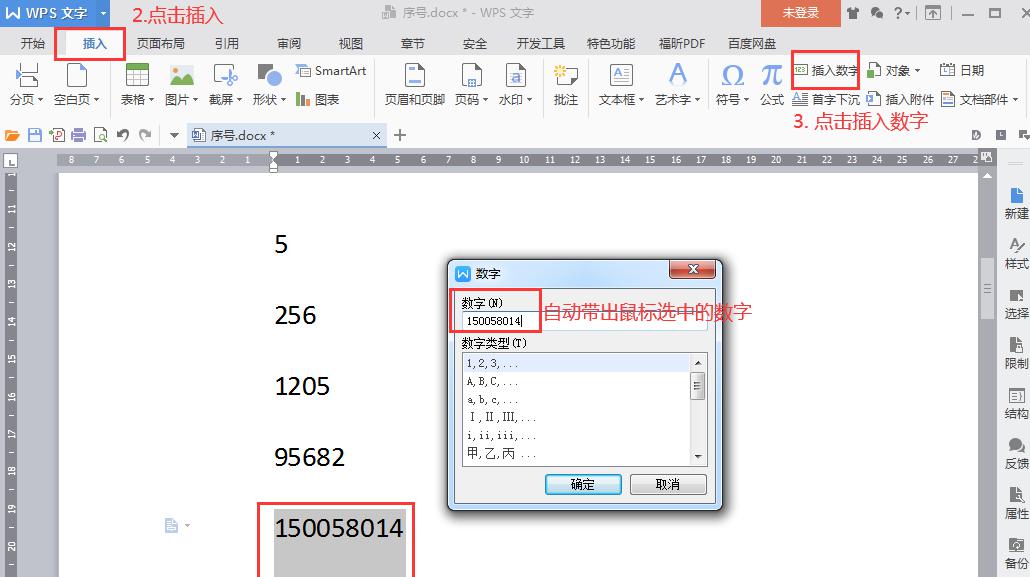Click the number type list scroll down arrow
1030x577 pixels.
(x=698, y=457)
